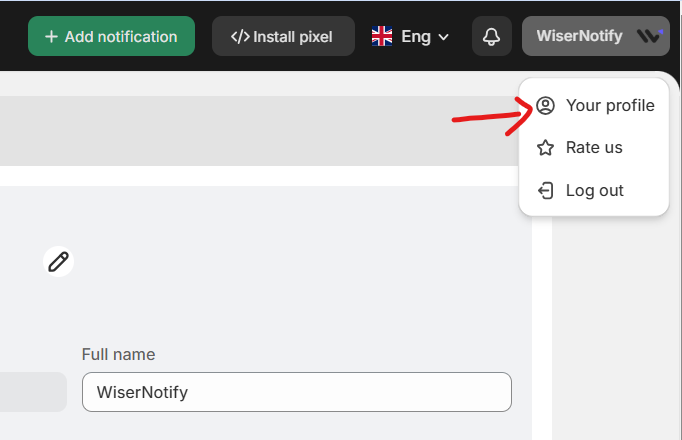
Task: Click the Full name field label
Action: [x=118, y=354]
